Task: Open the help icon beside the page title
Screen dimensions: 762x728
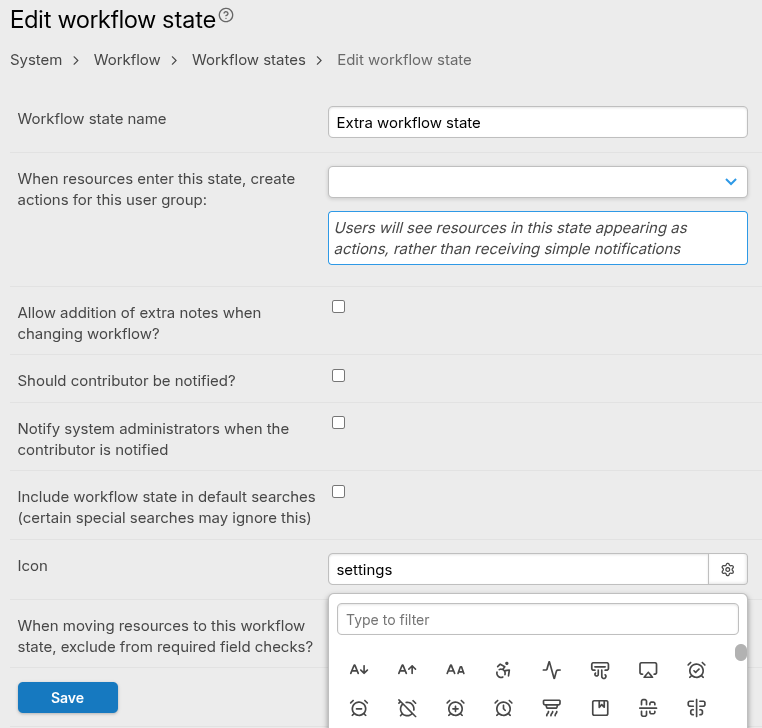Action: pyautogui.click(x=226, y=16)
